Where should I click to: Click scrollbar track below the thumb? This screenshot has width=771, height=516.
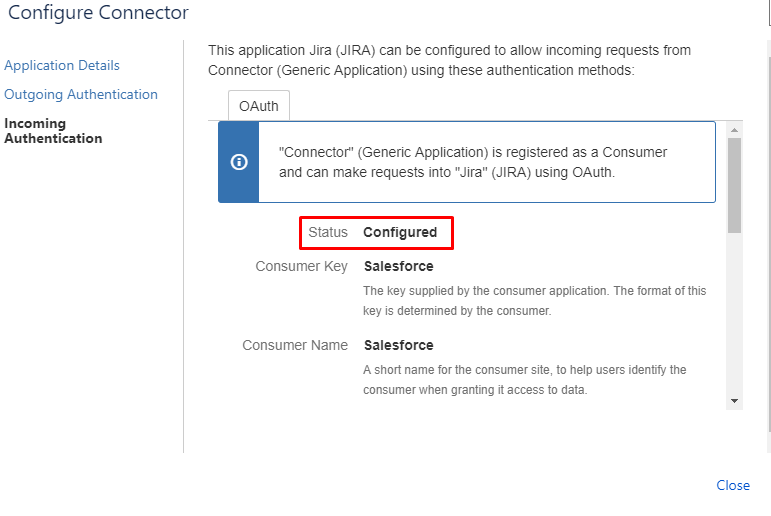[734, 313]
